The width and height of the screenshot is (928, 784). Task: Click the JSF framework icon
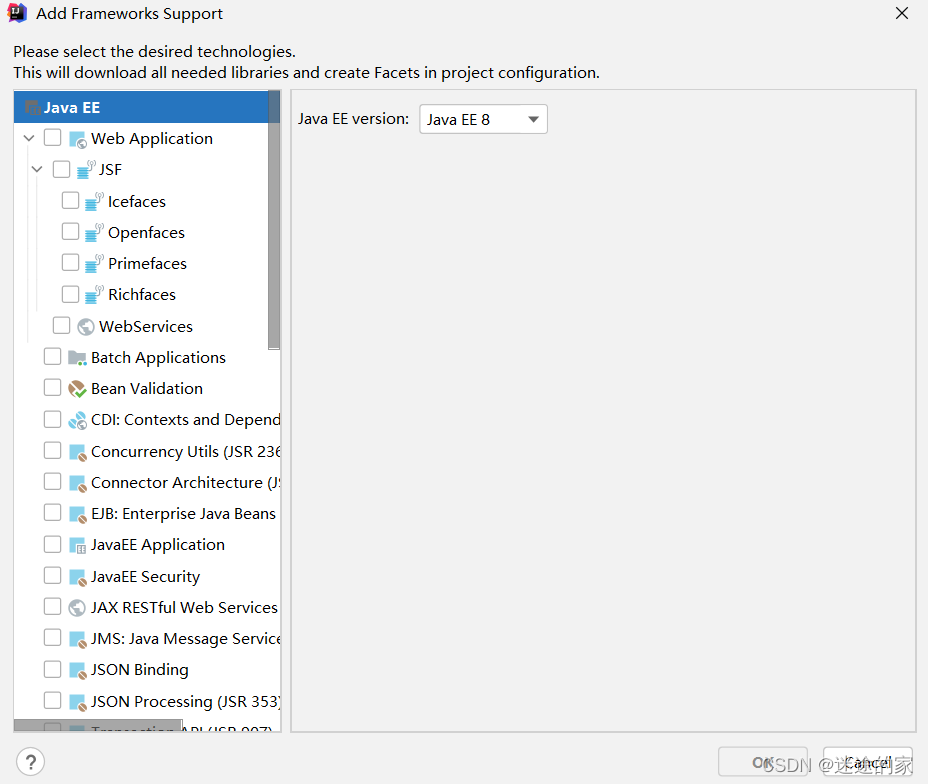(86, 170)
